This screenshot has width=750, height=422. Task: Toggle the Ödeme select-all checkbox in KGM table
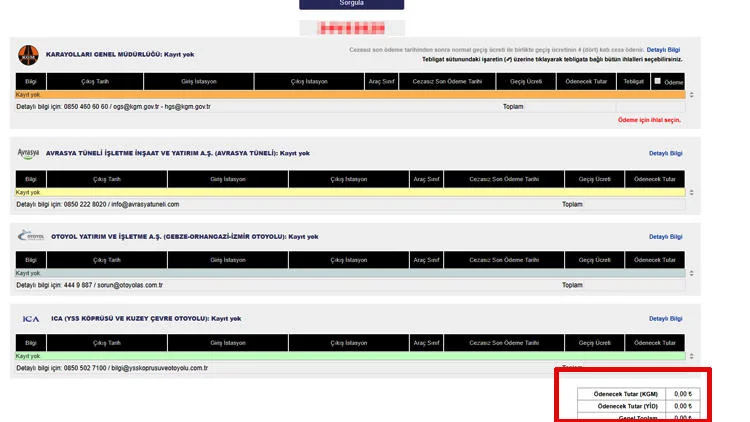tap(657, 81)
